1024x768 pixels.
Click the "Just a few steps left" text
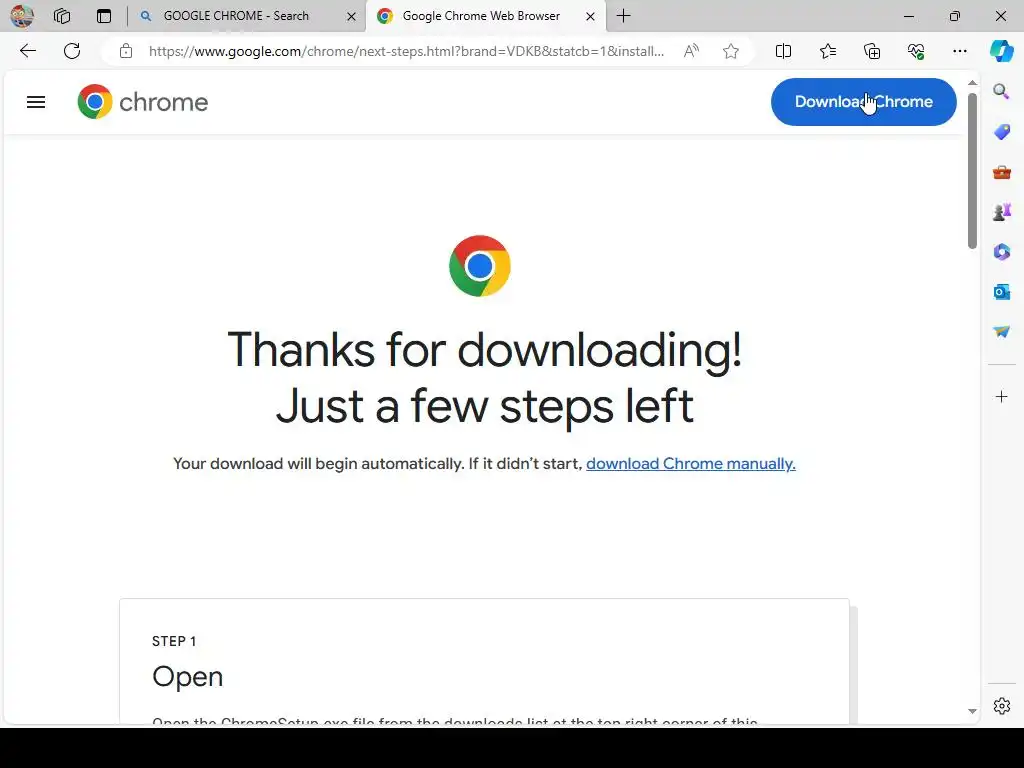coord(485,406)
